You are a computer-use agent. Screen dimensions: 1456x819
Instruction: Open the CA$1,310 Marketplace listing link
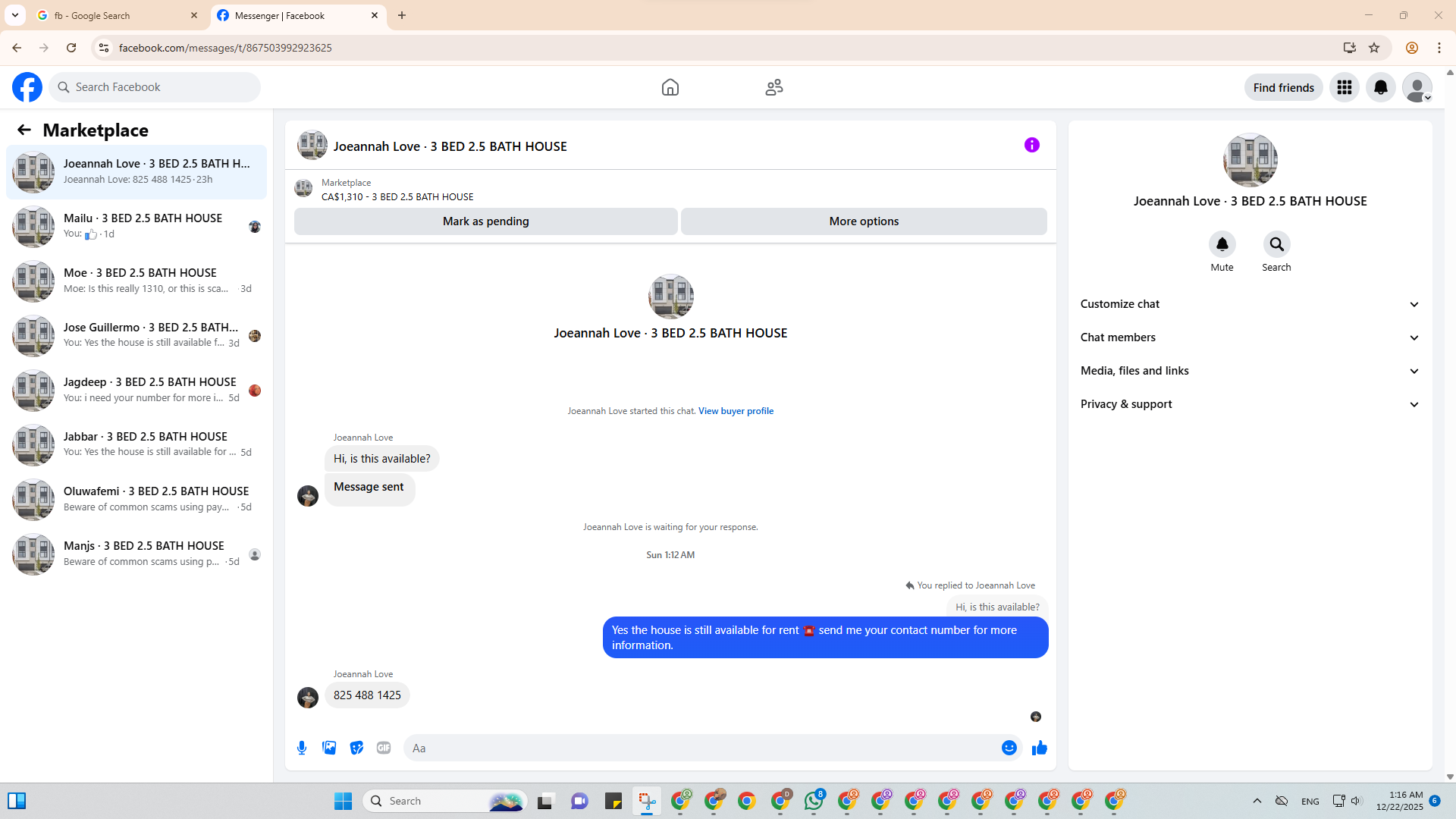point(397,196)
